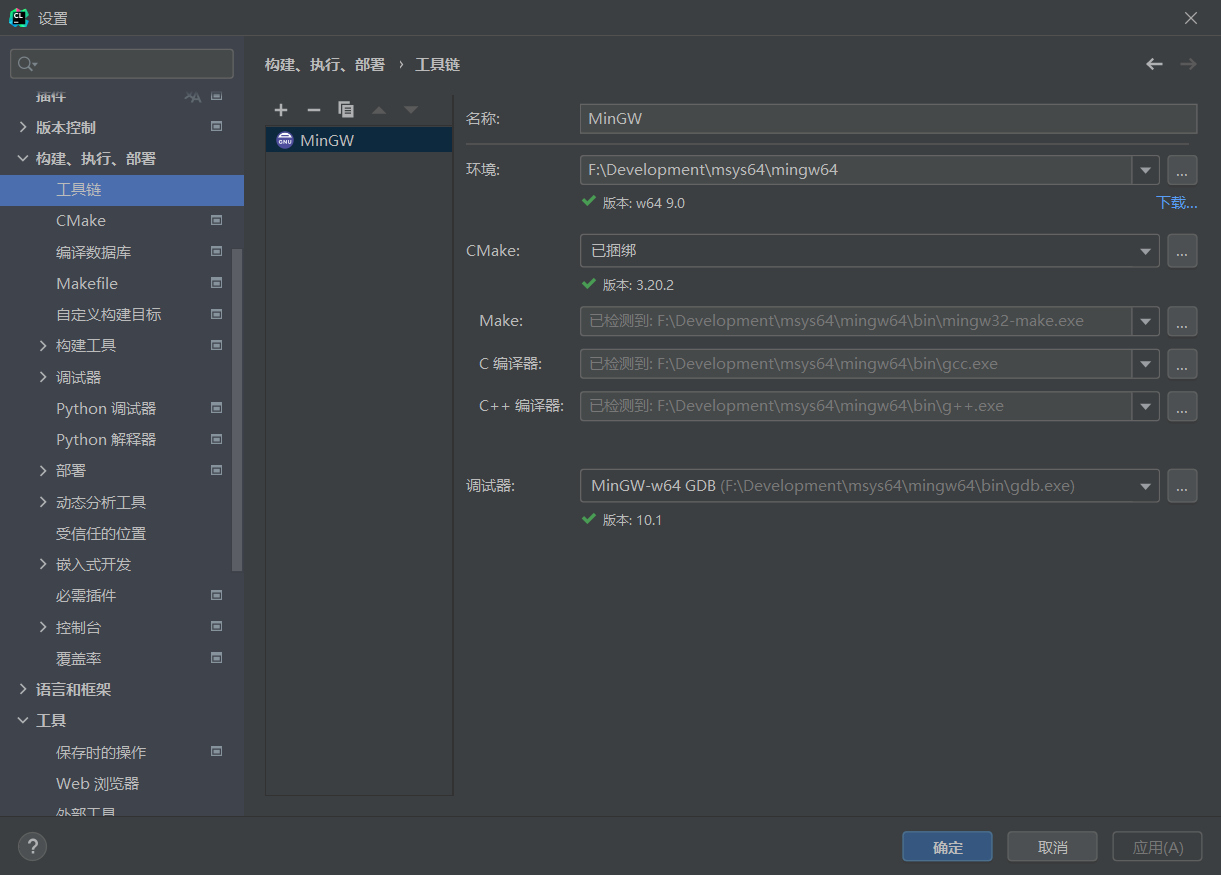The image size is (1221, 875).
Task: Click the search magnifier icon
Action: point(27,64)
